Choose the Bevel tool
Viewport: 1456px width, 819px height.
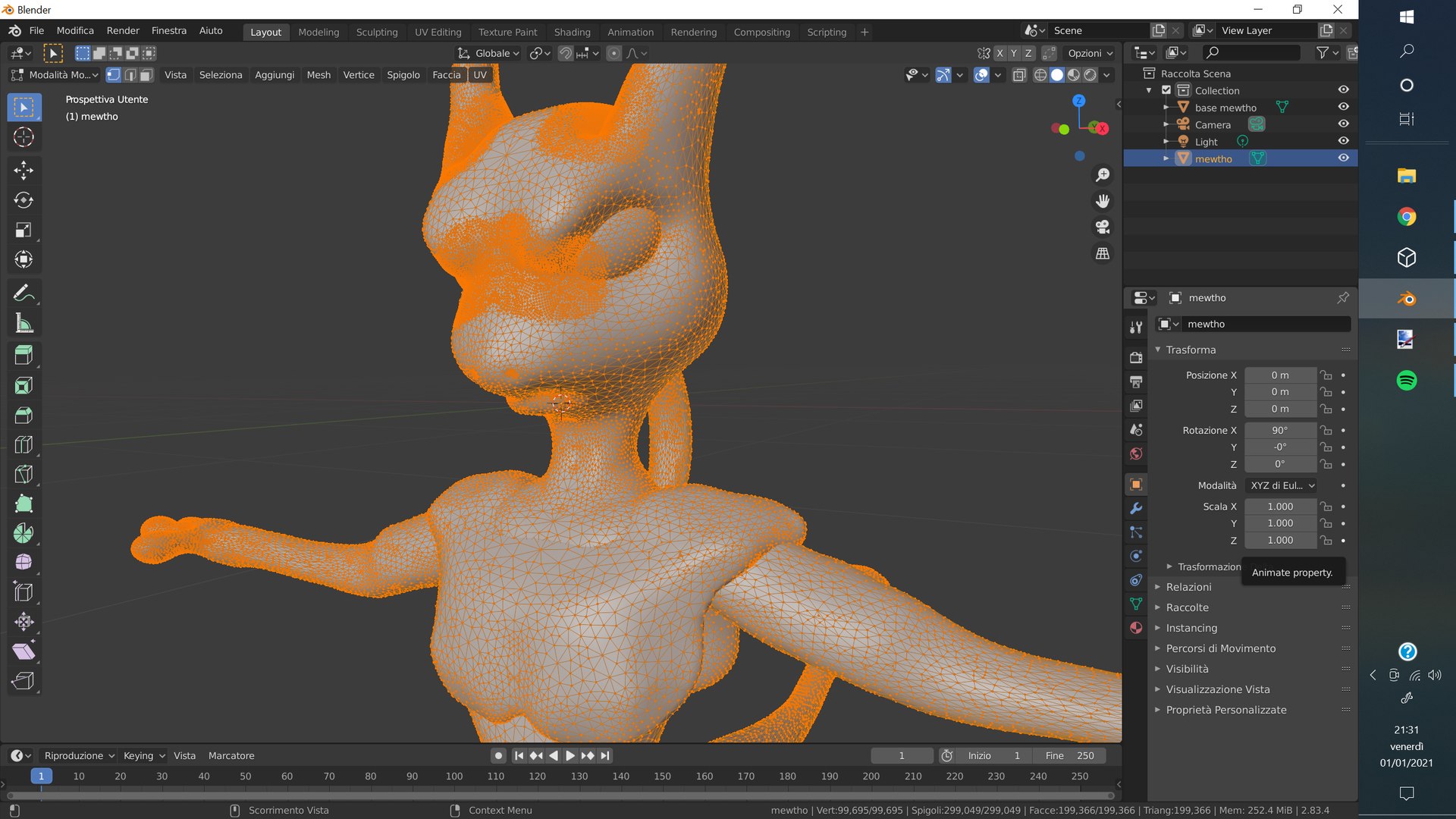[24, 415]
